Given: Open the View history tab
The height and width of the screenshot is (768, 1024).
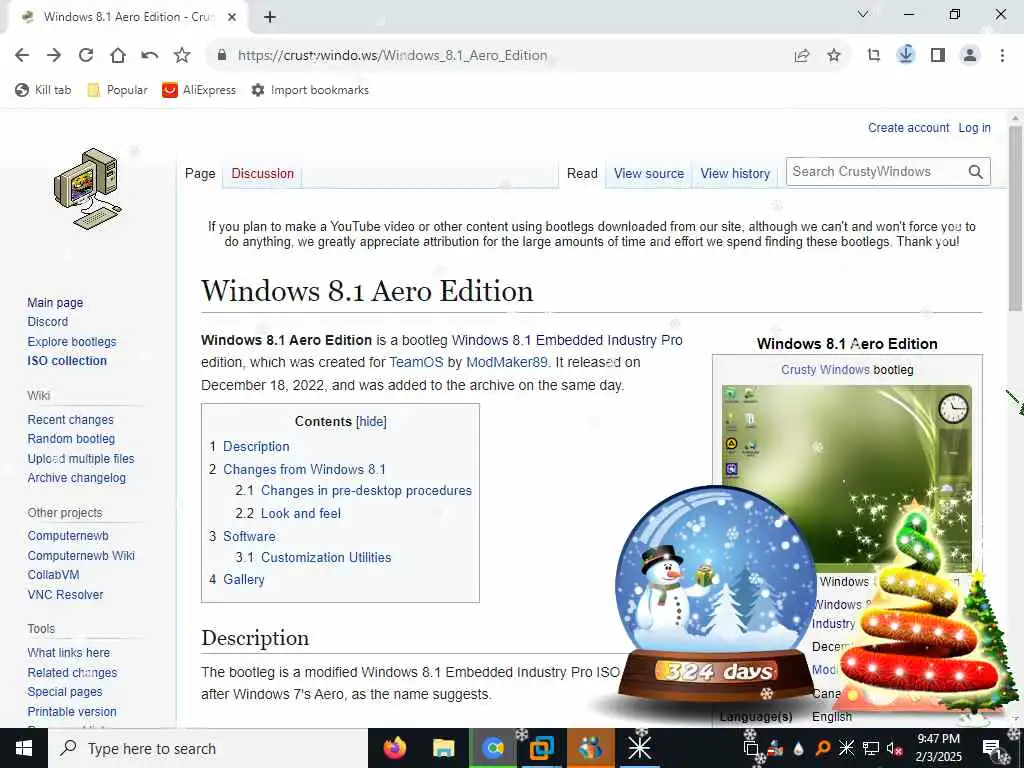Looking at the screenshot, I should point(735,174).
